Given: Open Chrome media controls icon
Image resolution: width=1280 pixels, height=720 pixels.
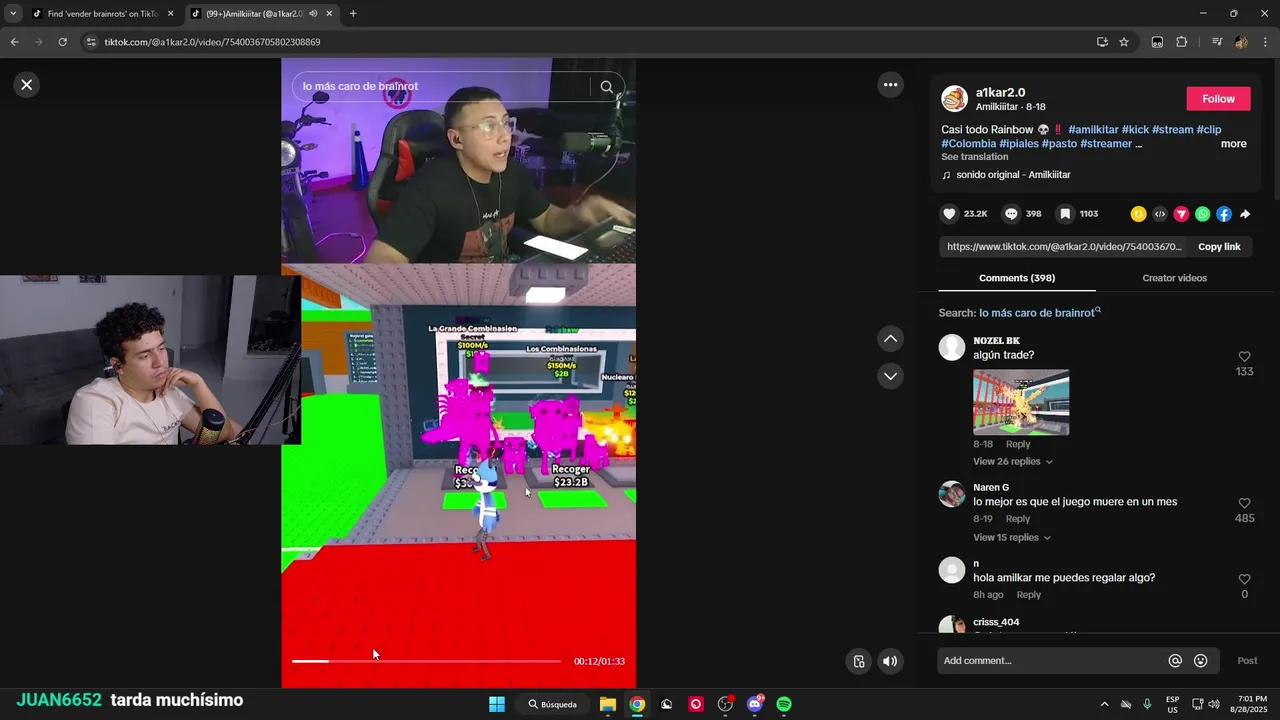Looking at the screenshot, I should [x=1217, y=42].
